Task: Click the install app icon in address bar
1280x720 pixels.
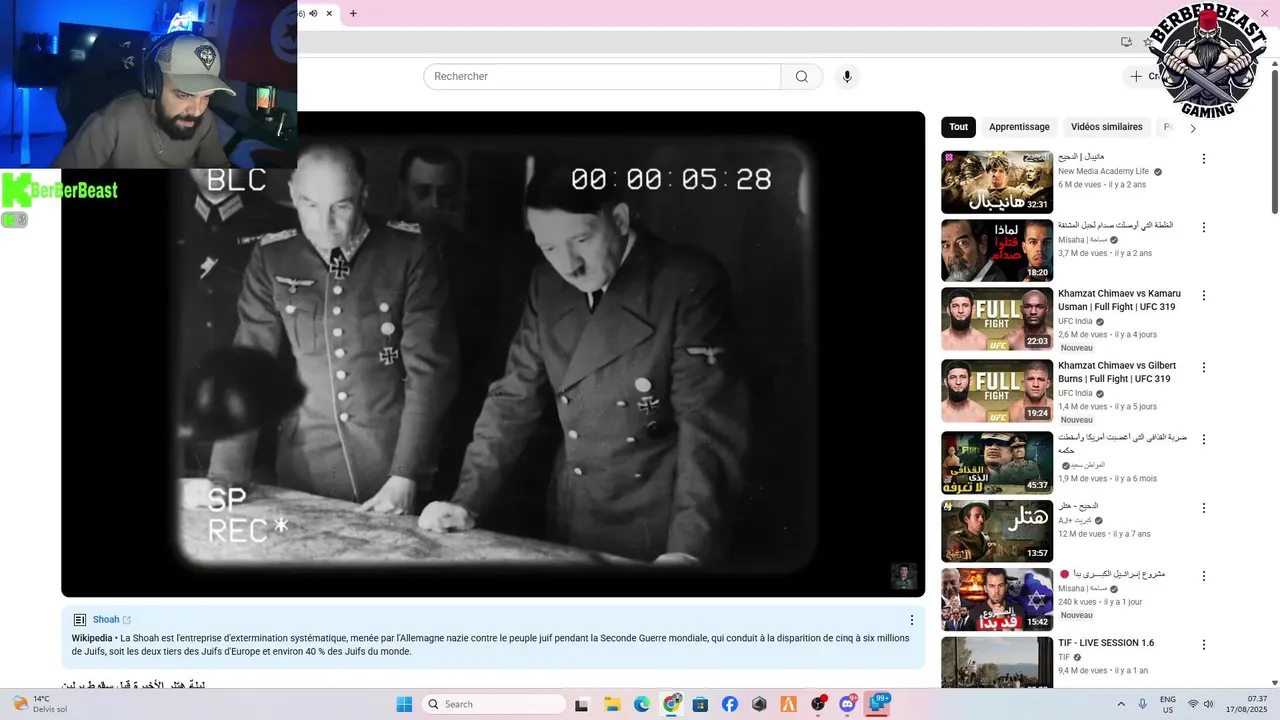Action: coord(1126,42)
